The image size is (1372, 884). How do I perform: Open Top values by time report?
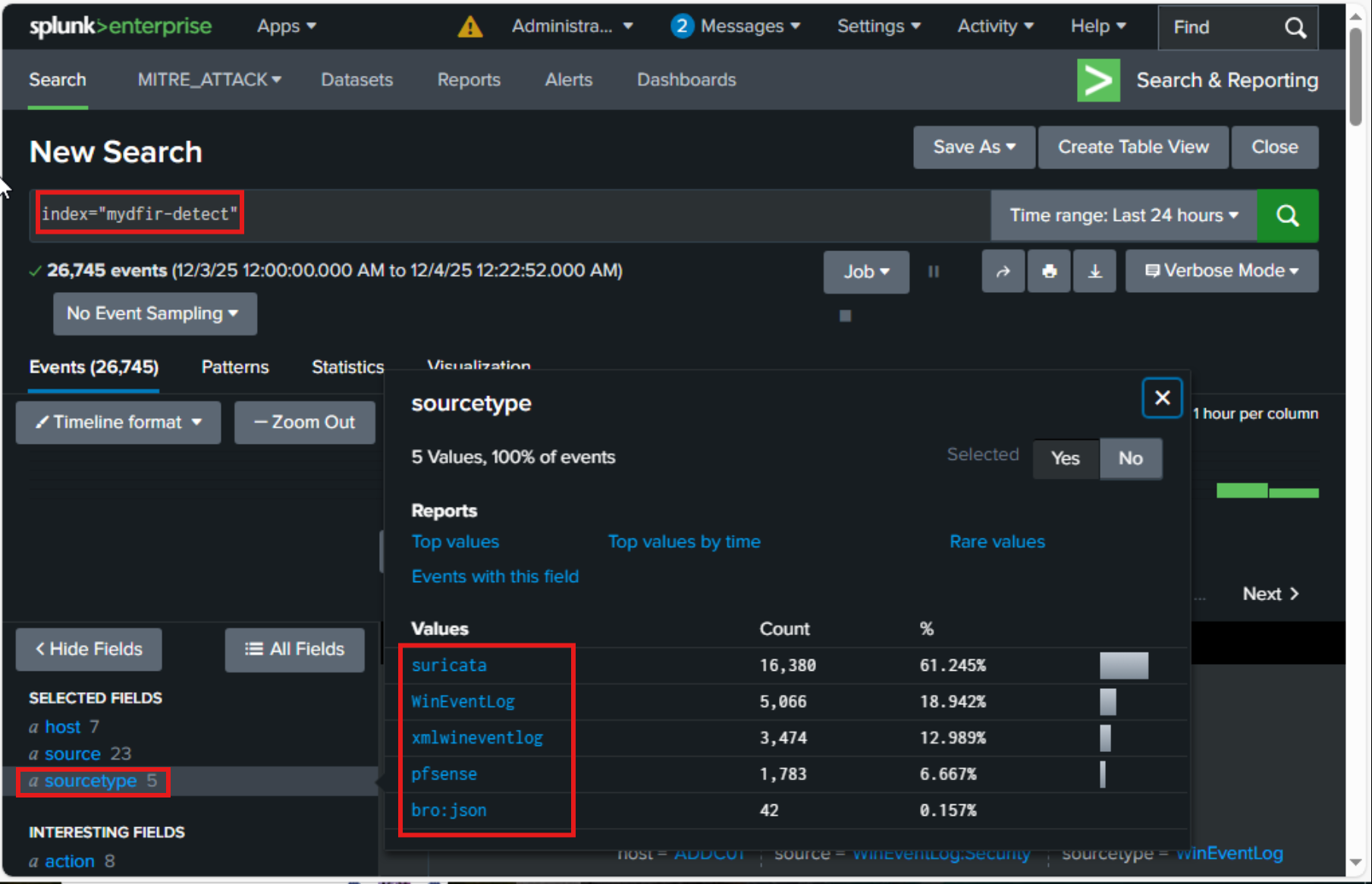(684, 542)
